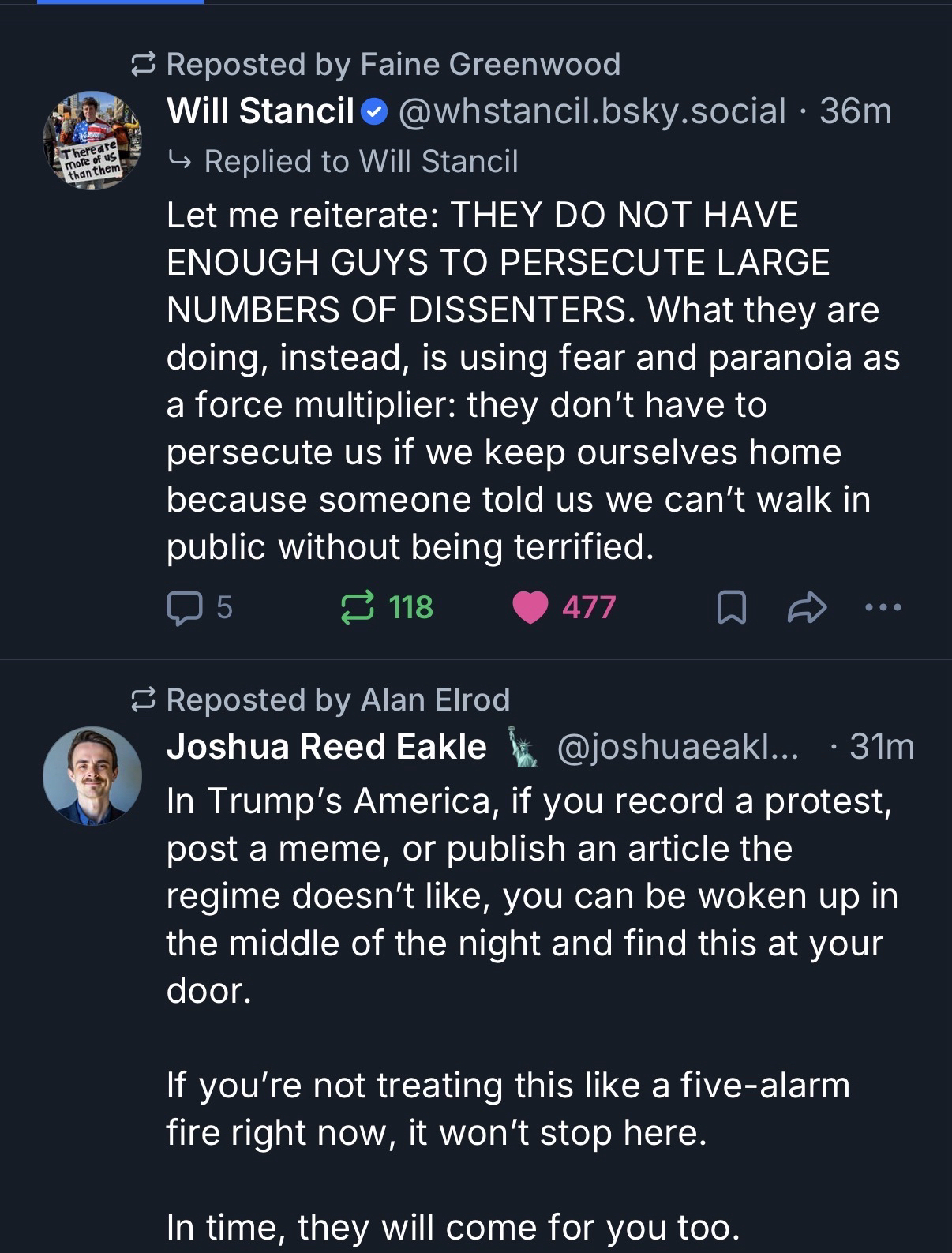
Task: Open the @whstancil.bsky.social handle
Action: [x=592, y=111]
